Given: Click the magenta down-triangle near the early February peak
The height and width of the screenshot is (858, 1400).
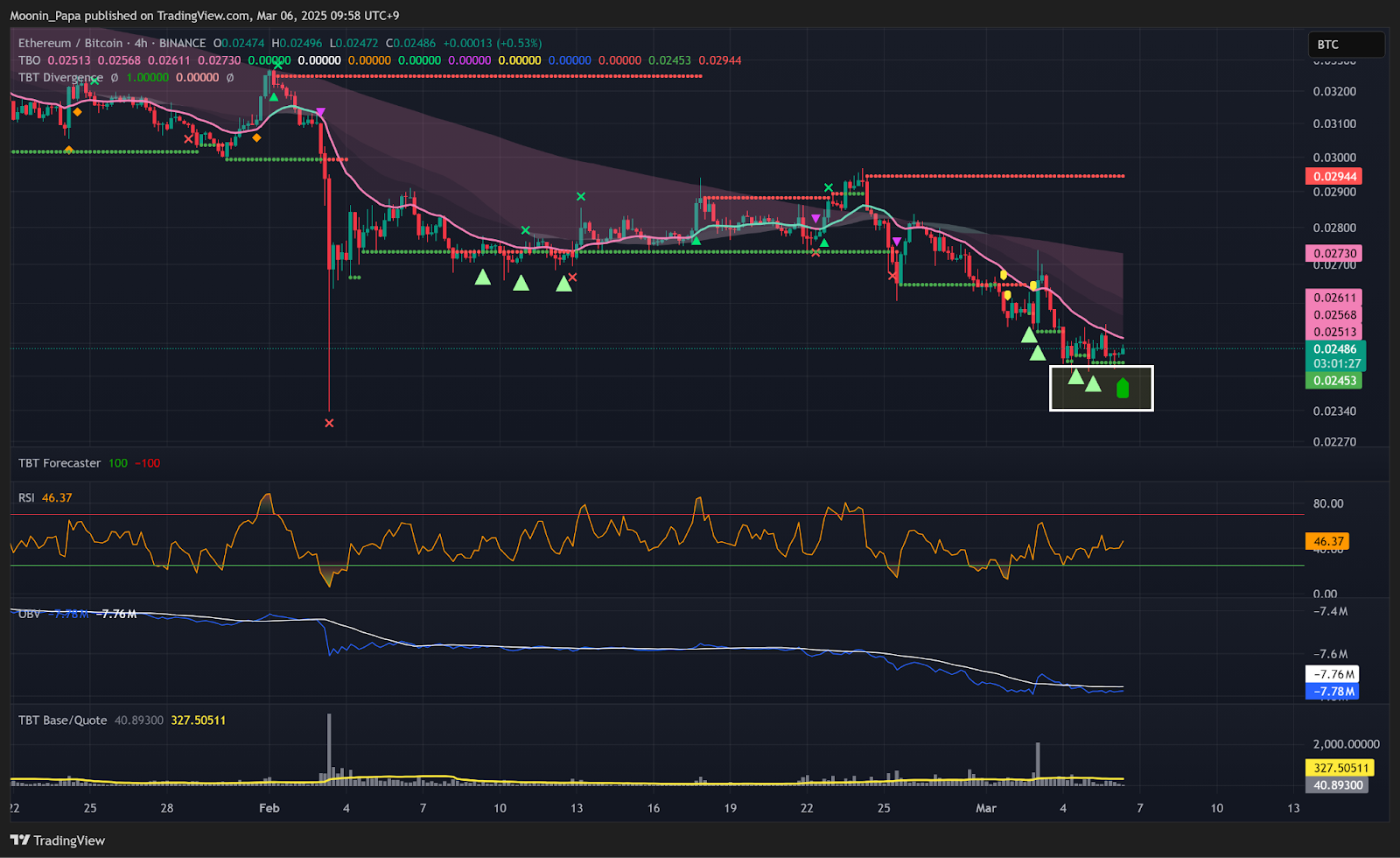Looking at the screenshot, I should tap(320, 112).
